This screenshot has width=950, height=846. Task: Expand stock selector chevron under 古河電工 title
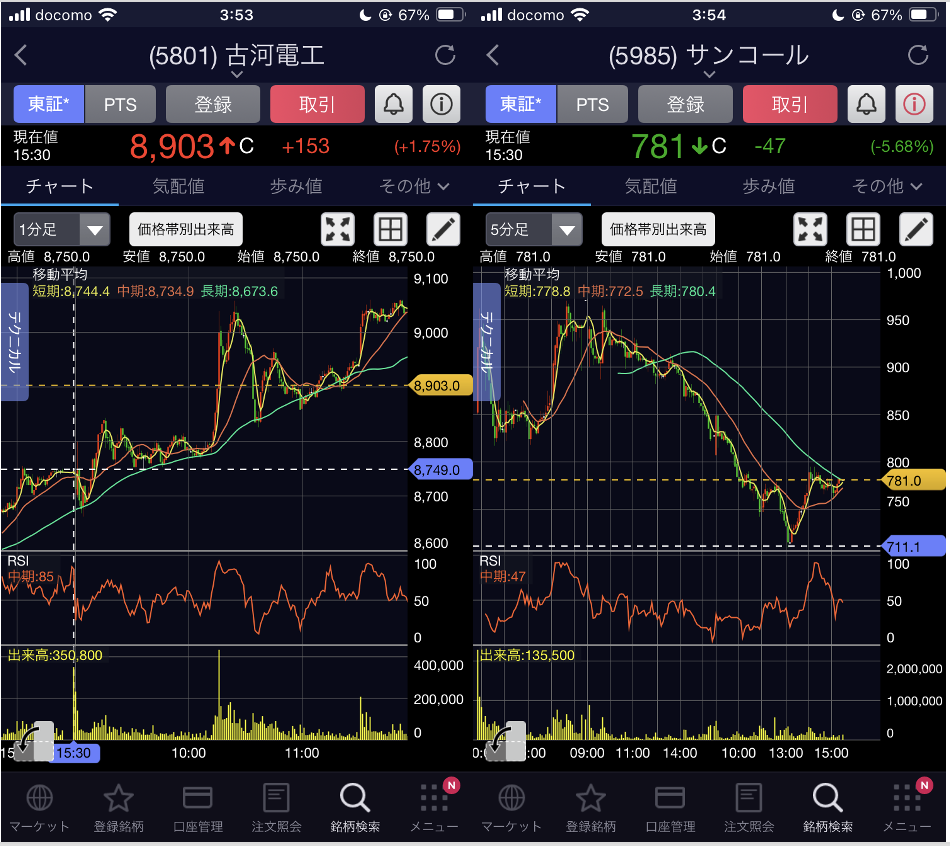237,74
